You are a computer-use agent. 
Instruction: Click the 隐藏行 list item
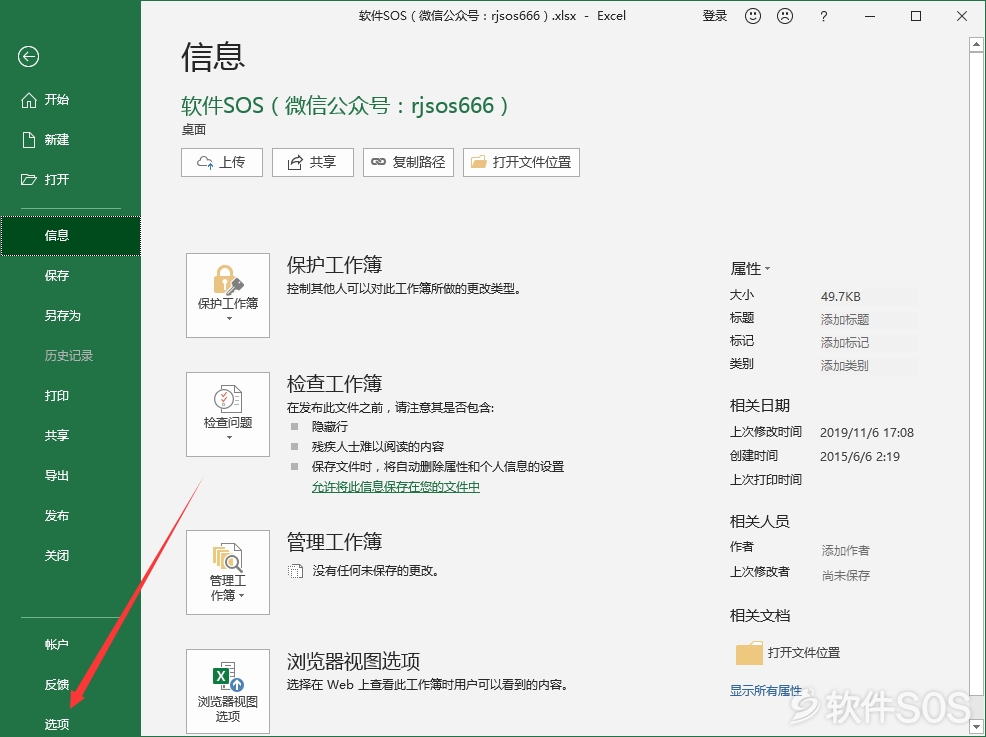[330, 426]
